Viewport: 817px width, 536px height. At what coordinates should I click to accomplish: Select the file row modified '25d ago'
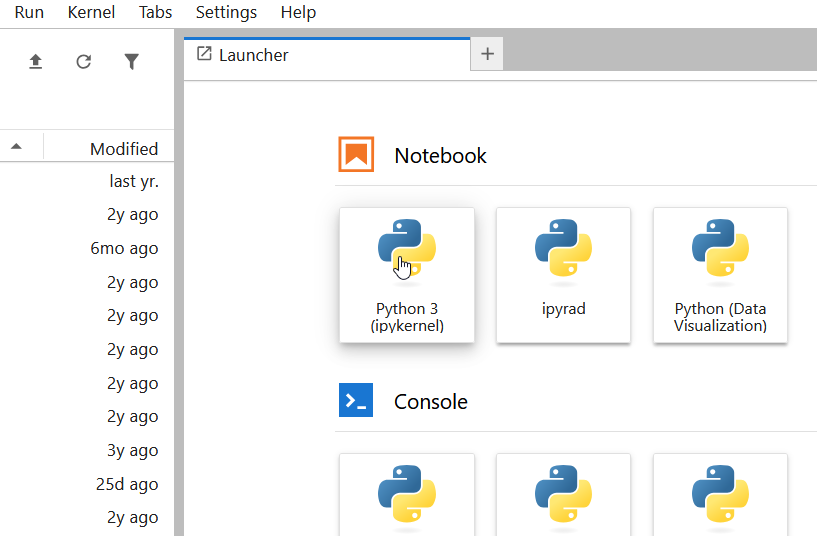click(87, 484)
